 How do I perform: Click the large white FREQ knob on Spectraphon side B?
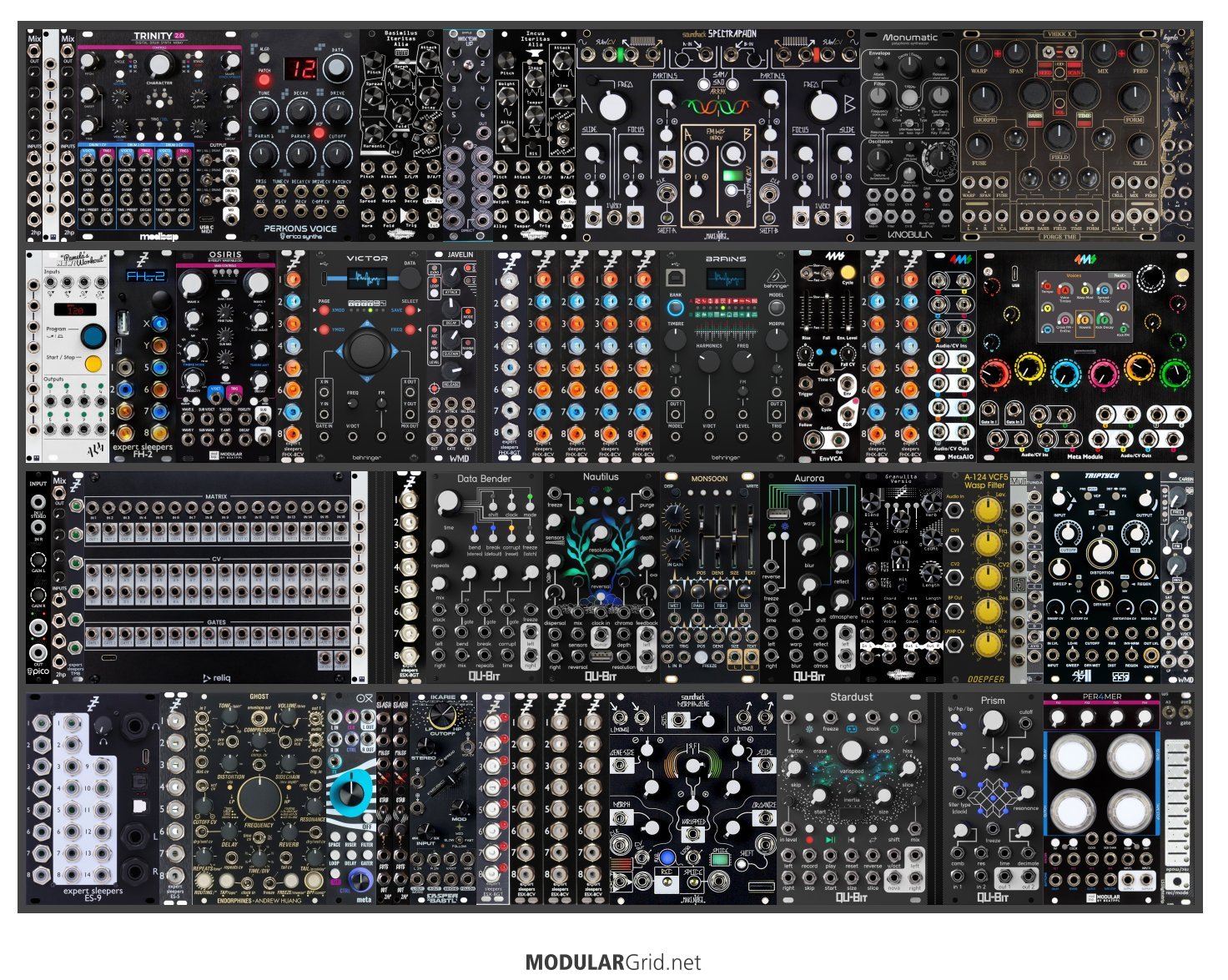[x=823, y=107]
